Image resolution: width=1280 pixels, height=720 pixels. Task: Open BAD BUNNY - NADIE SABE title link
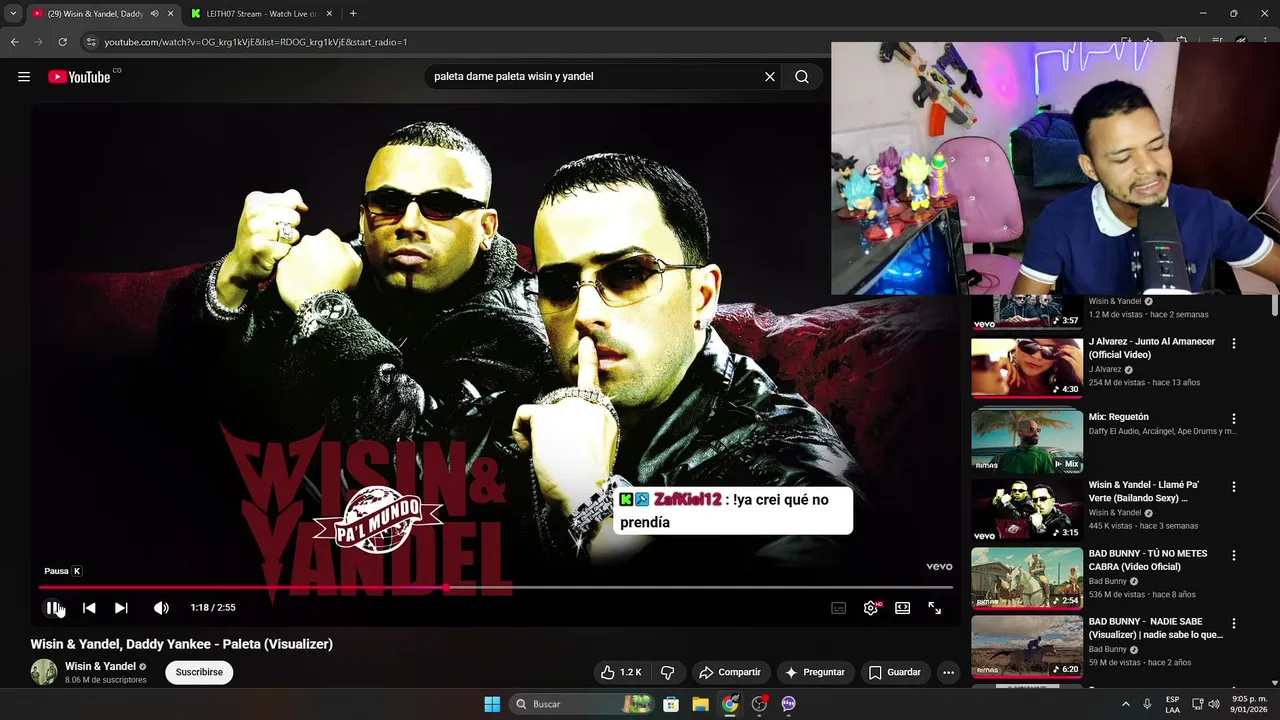pos(1156,628)
